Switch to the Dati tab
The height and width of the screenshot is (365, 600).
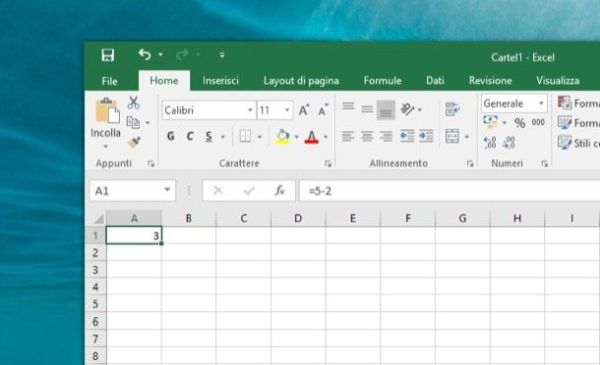pyautogui.click(x=435, y=81)
